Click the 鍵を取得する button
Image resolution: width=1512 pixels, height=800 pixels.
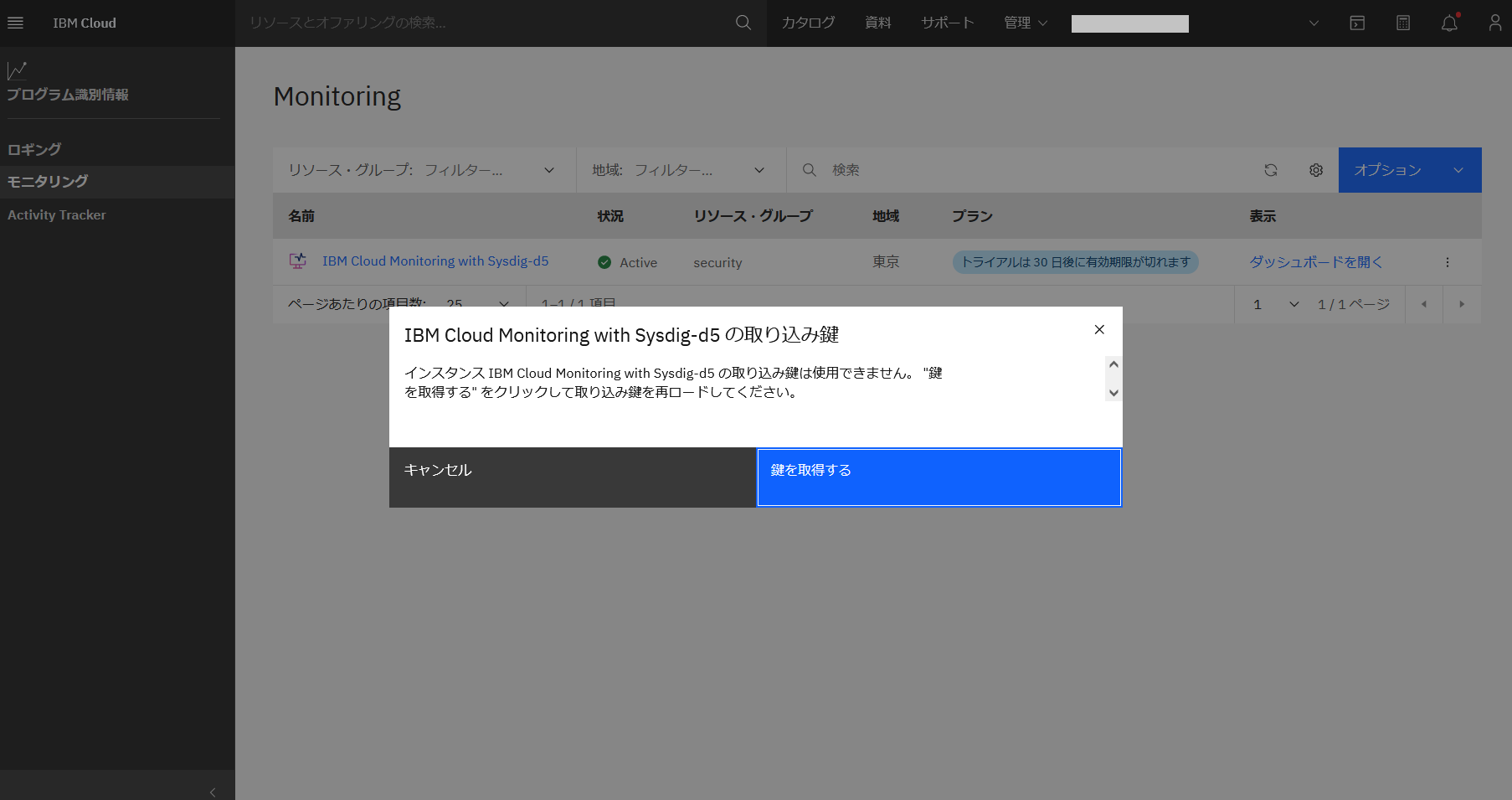click(x=939, y=477)
